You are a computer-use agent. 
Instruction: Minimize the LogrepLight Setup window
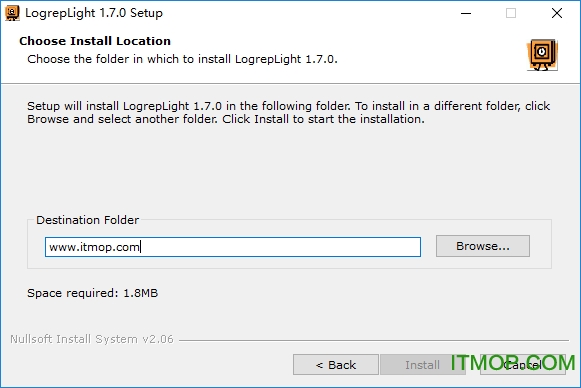tap(466, 13)
